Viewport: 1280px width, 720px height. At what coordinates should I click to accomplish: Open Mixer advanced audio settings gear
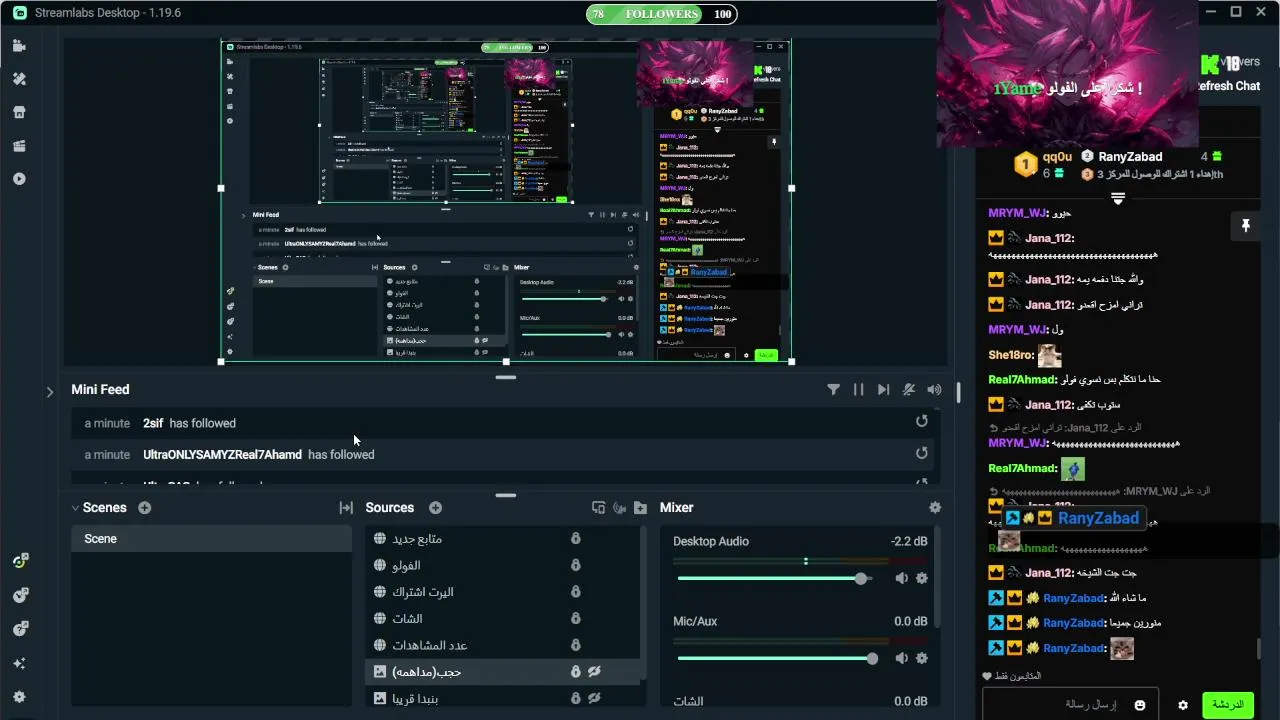(x=935, y=508)
